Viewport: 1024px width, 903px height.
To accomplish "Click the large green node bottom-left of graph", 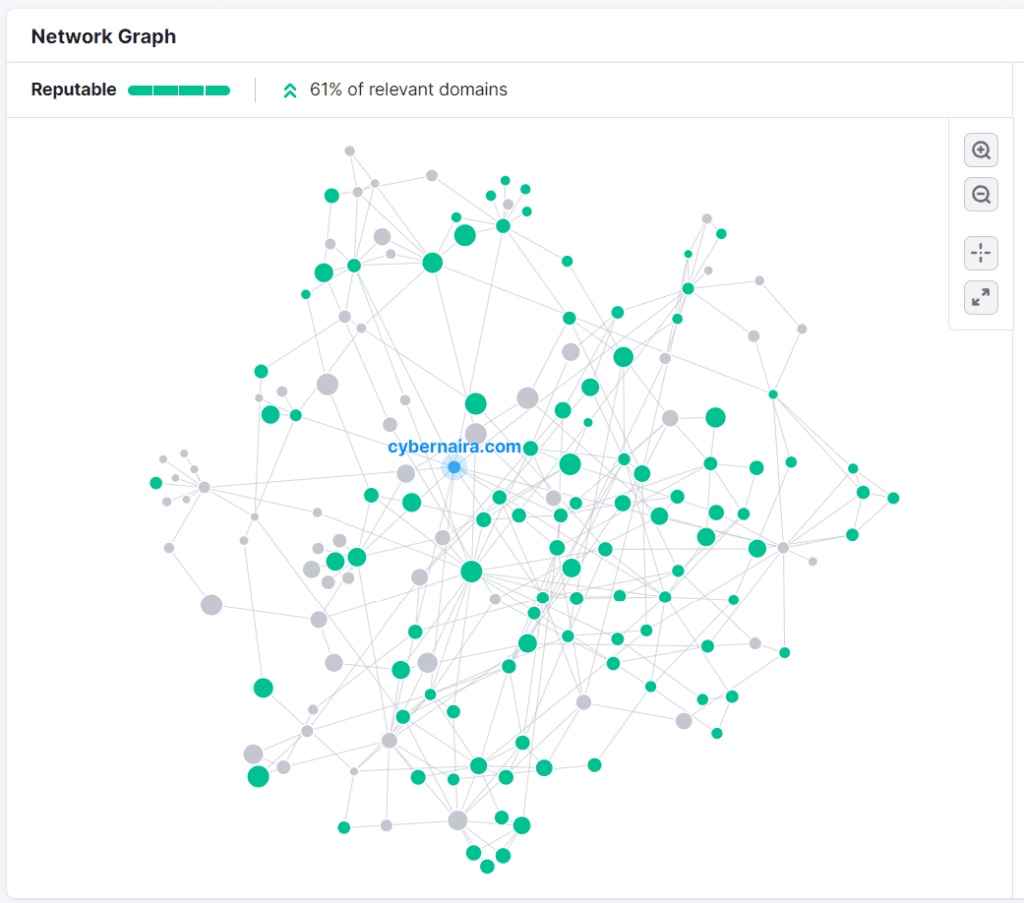I will pos(257,776).
